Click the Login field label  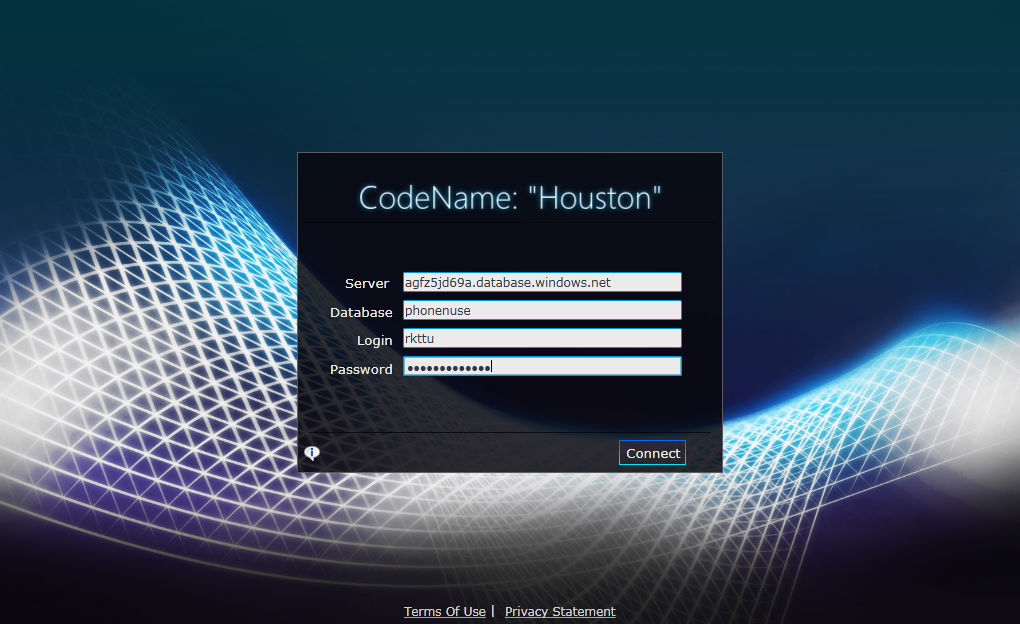coord(374,340)
